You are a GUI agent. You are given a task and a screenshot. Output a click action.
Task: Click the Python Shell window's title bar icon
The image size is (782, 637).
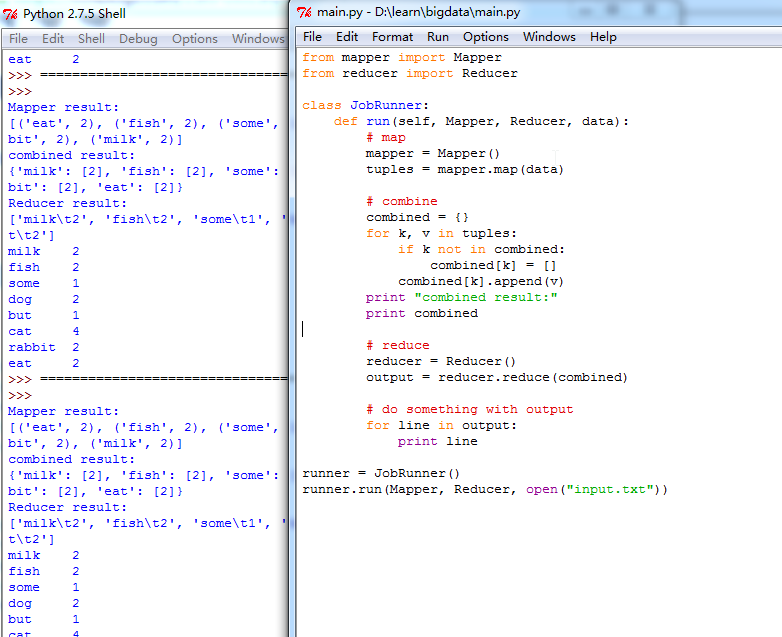11,13
